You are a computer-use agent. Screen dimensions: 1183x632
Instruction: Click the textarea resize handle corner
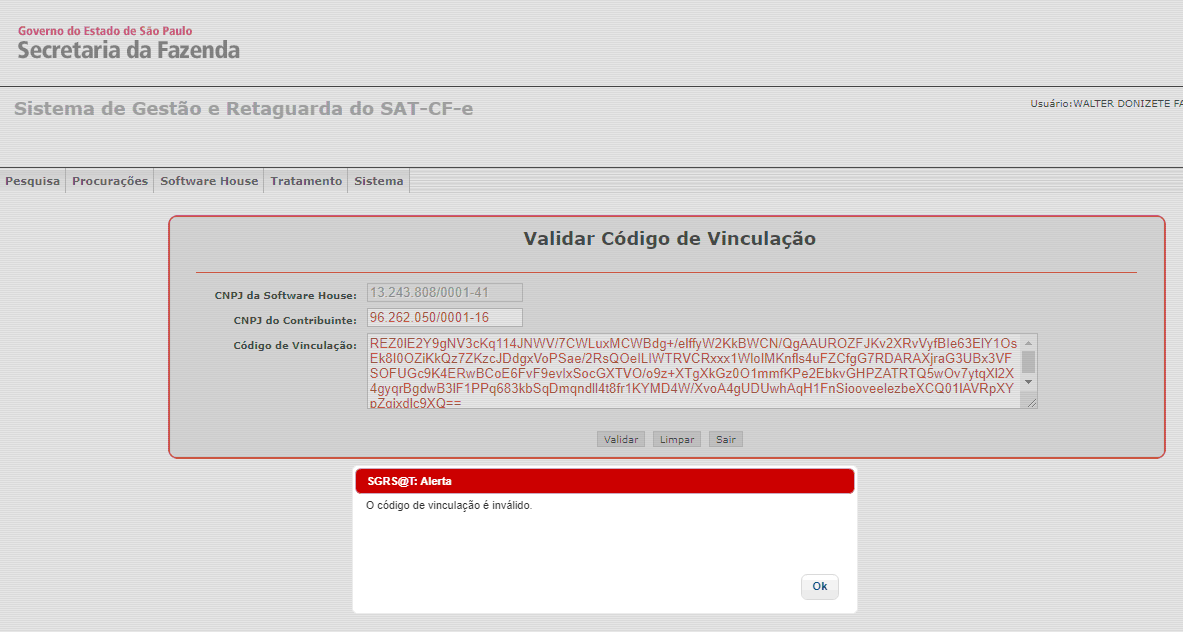[1031, 403]
